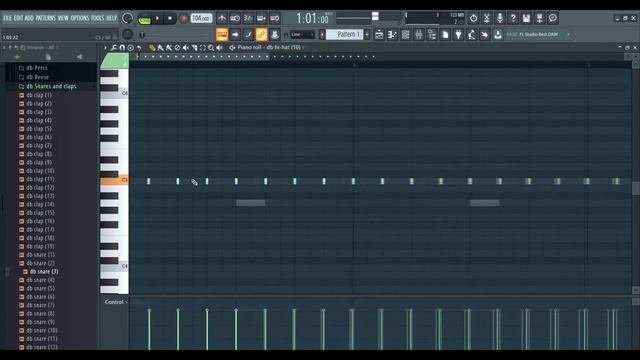Adjust the master pitch knob
The image size is (640, 360).
[x=127, y=34]
